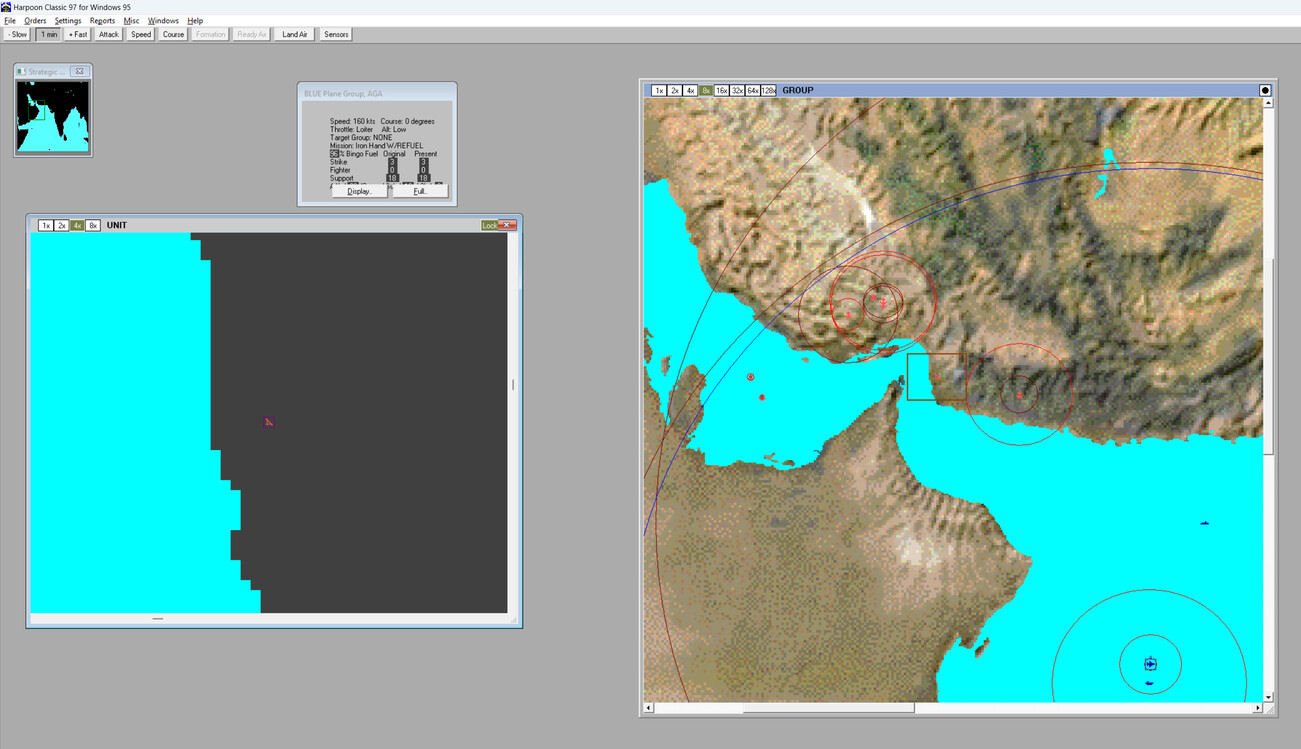Screen dimensions: 1301x749
Task: Click the Strategic window title icon
Action: pyautogui.click(x=21, y=72)
